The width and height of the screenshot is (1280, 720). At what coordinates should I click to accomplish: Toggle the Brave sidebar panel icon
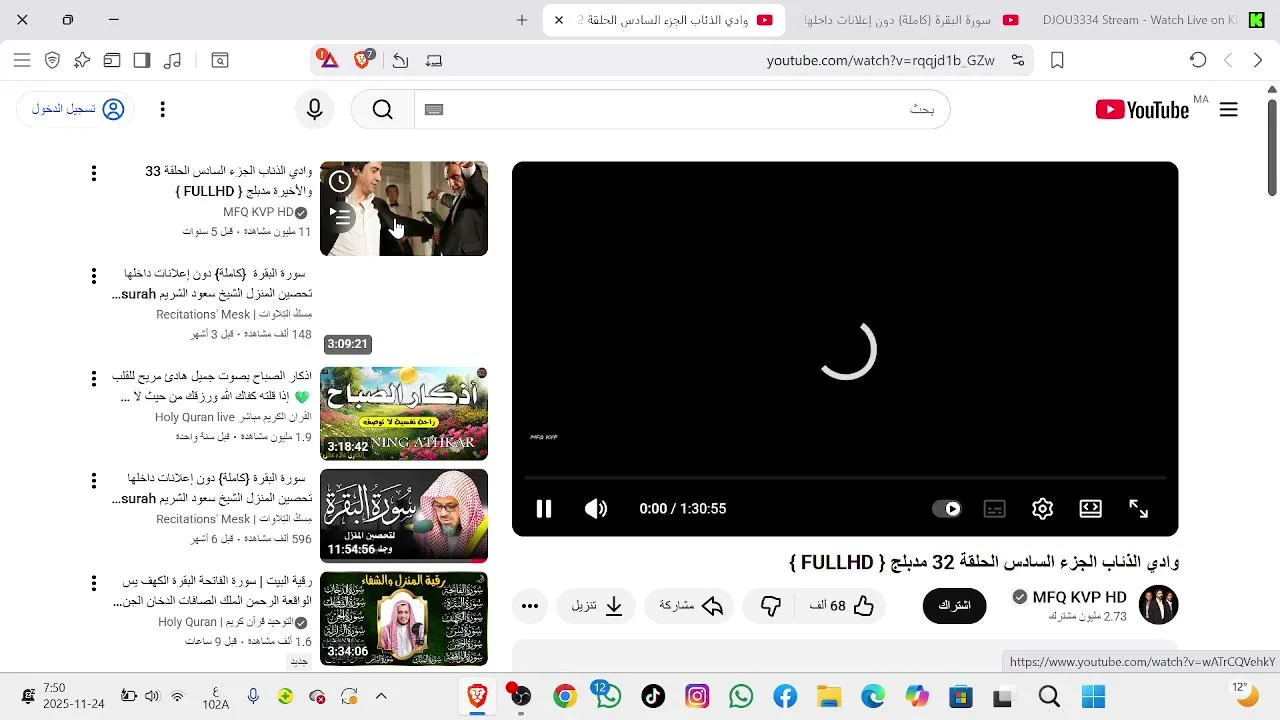(142, 60)
